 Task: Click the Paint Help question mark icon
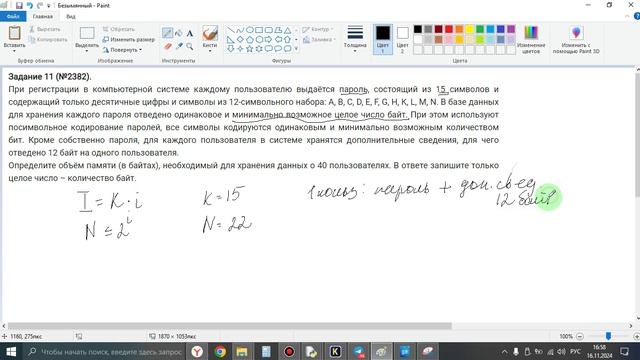tap(637, 16)
